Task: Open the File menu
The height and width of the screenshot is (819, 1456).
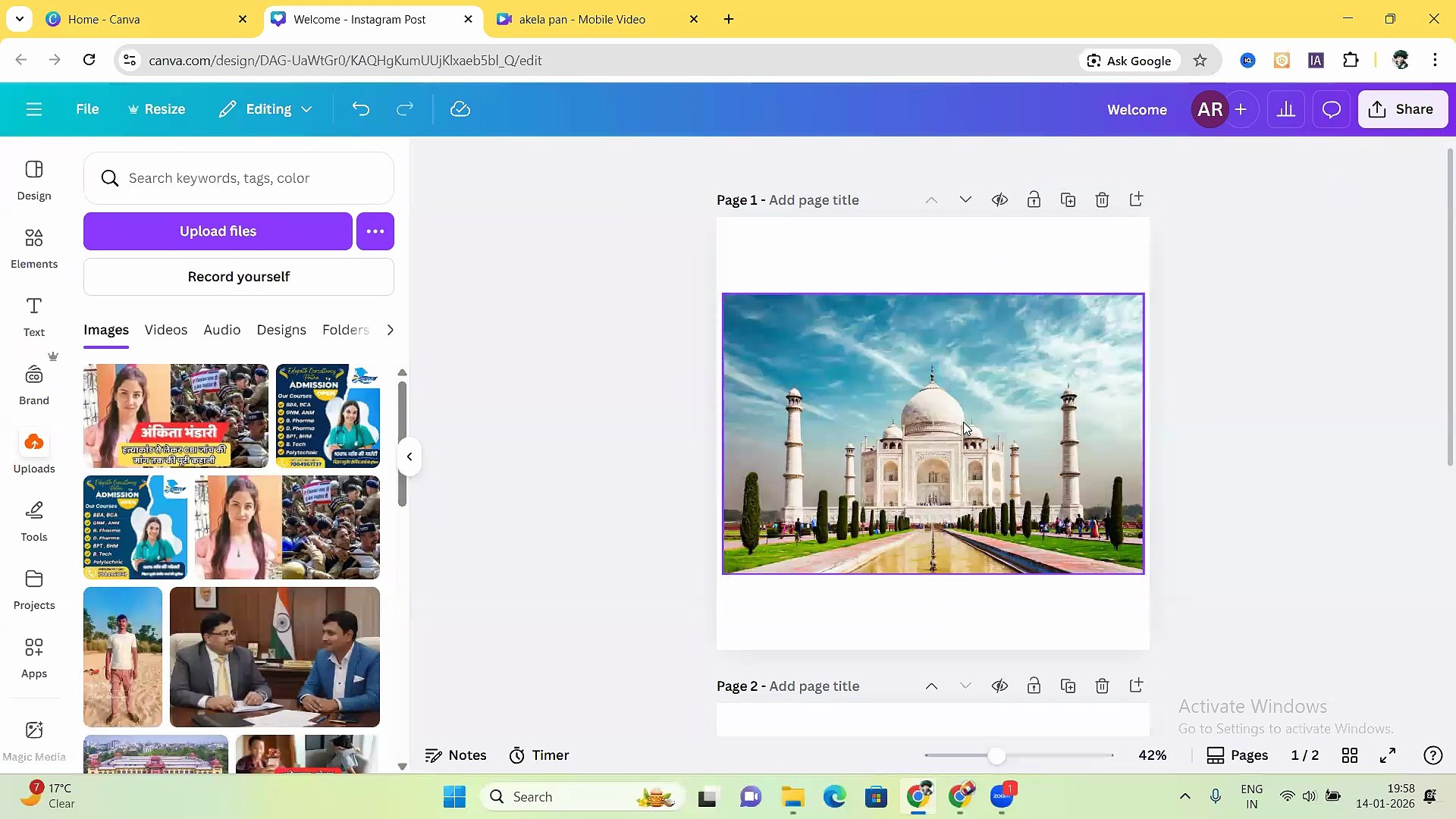Action: coord(86,108)
